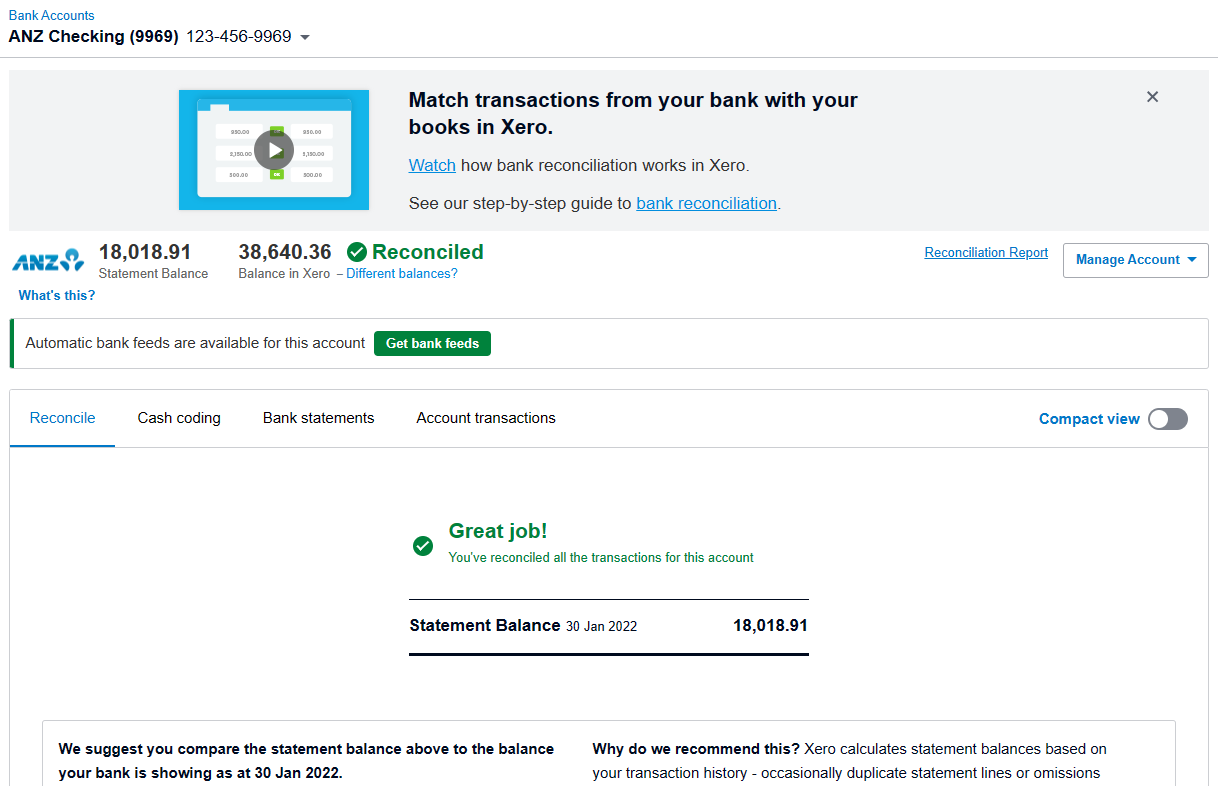
Task: Switch to the Cash coding tab
Action: coord(179,418)
